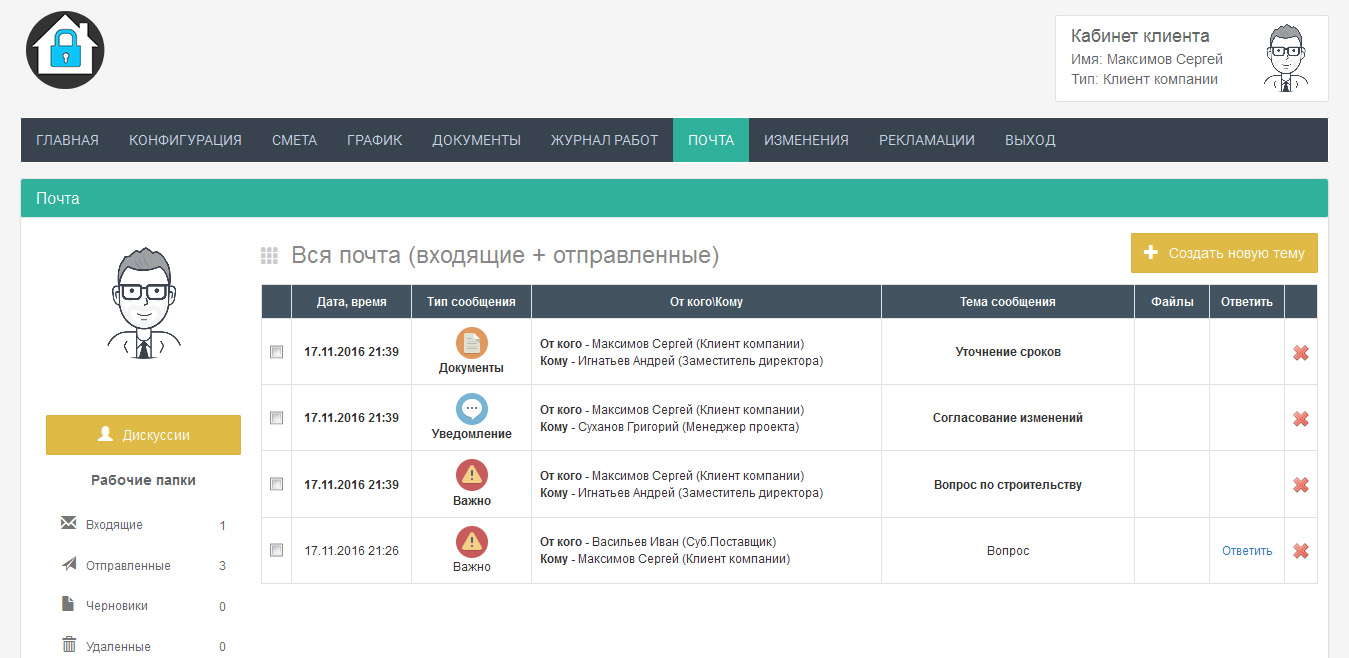Click the house lock logo icon
This screenshot has height=658, width=1349.
66,50
